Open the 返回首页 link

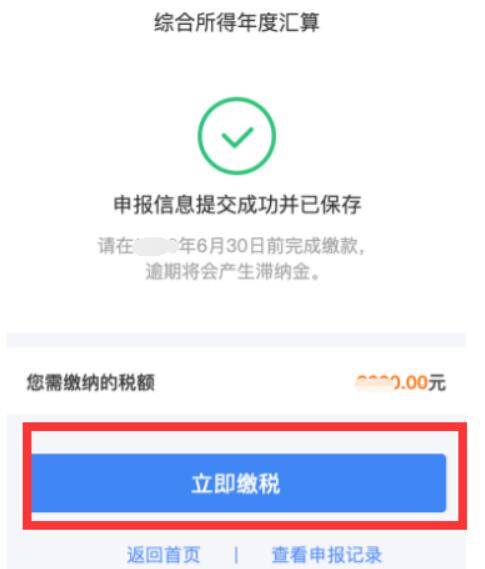click(163, 554)
